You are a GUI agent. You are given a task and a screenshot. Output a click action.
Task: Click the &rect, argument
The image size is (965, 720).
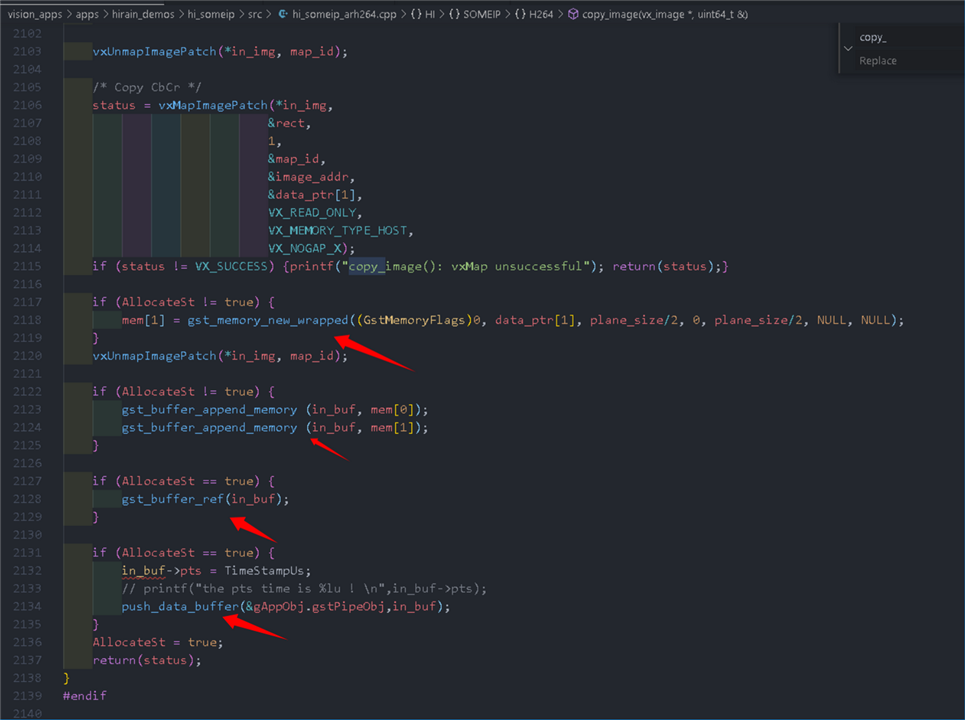tap(289, 122)
